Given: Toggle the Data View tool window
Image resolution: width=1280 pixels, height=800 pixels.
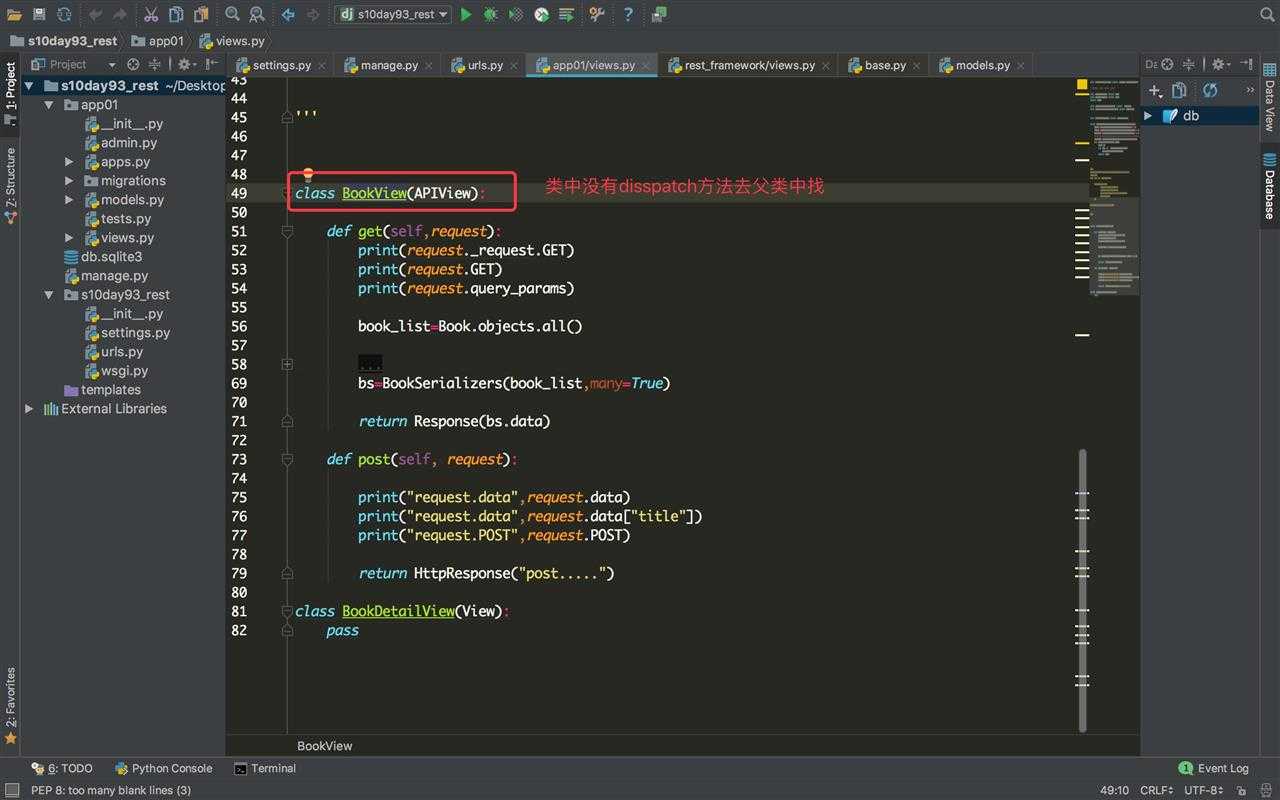Looking at the screenshot, I should [x=1269, y=98].
